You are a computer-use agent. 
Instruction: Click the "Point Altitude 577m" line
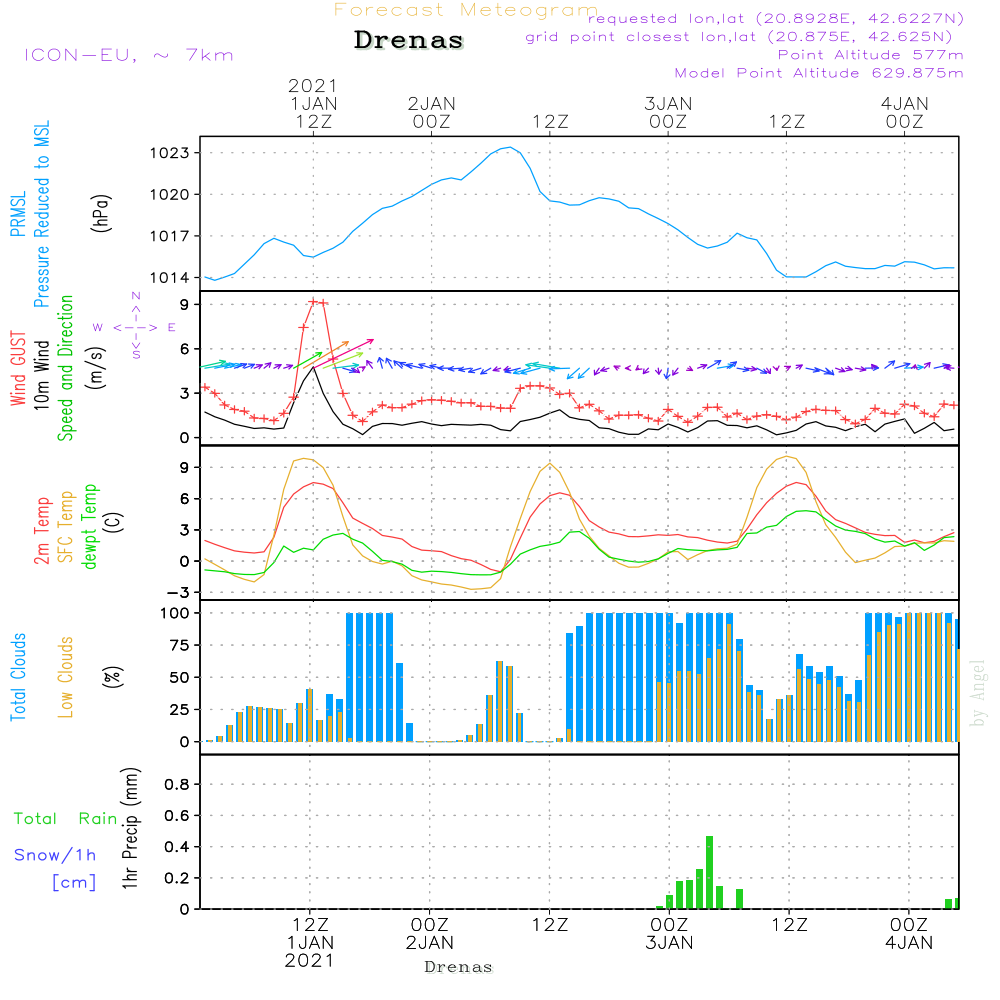(x=871, y=55)
